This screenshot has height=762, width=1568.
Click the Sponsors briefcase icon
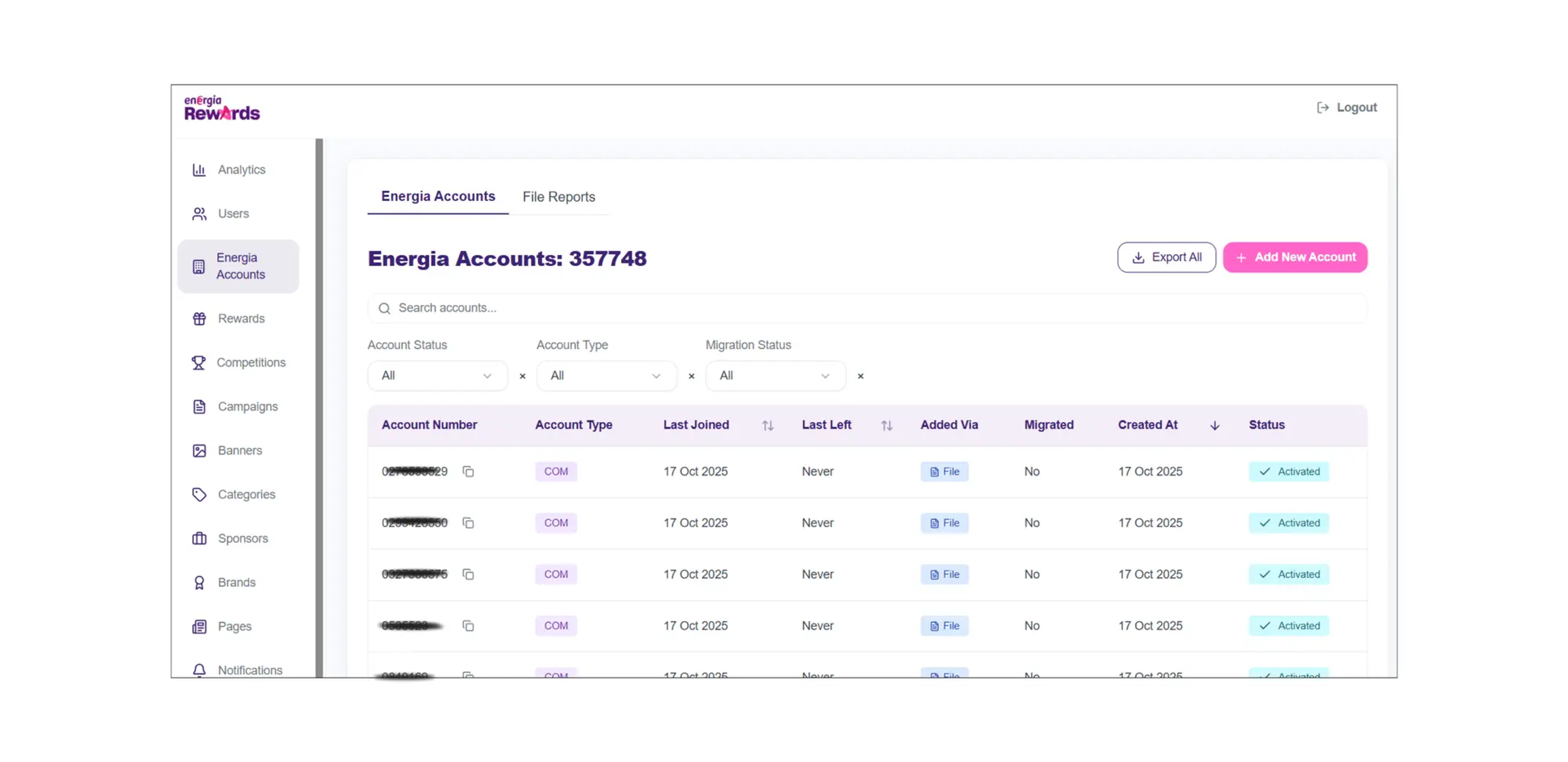point(199,539)
